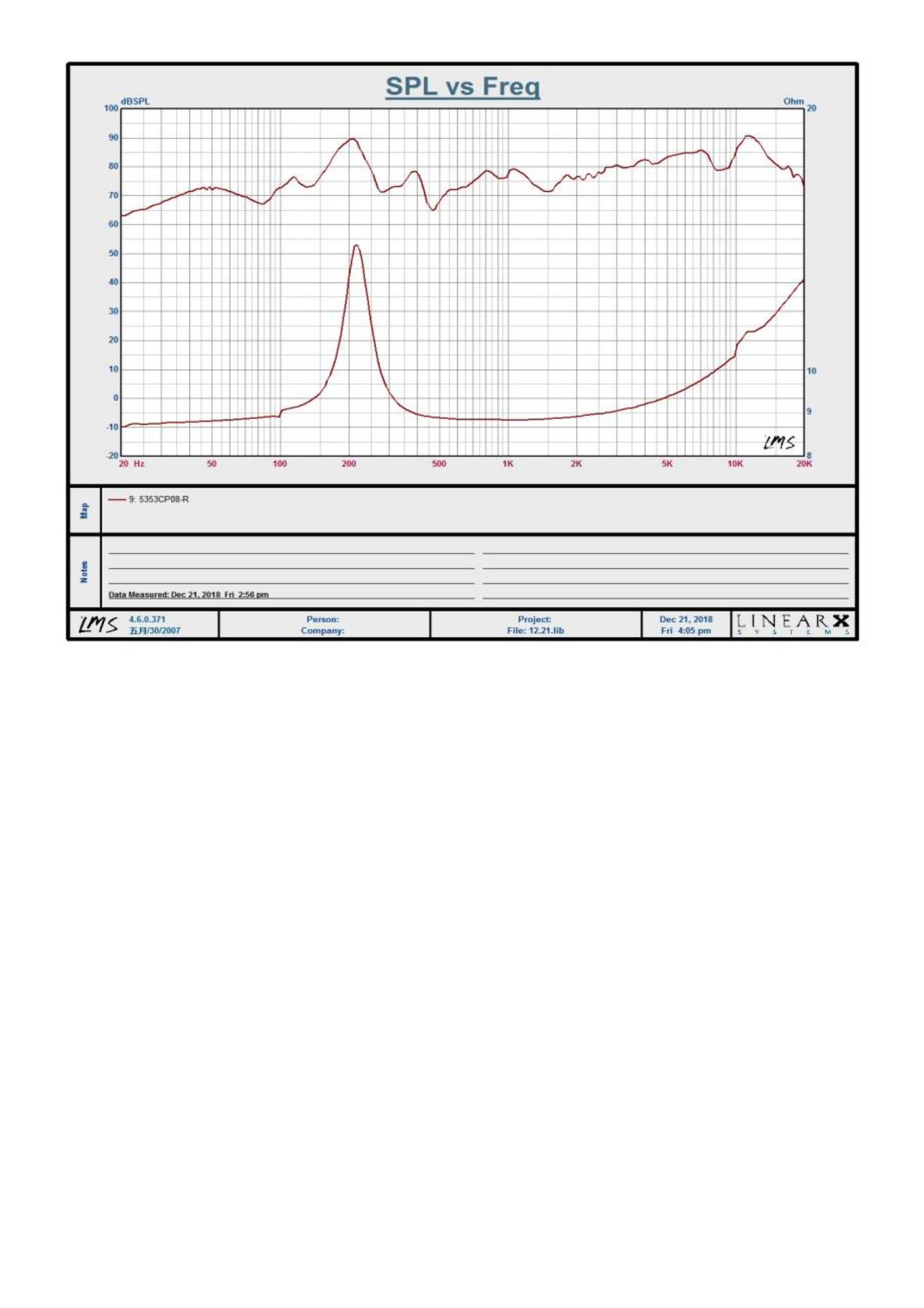Click the dBSPL axis unit label
This screenshot has height=1308, width=924.
(136, 102)
